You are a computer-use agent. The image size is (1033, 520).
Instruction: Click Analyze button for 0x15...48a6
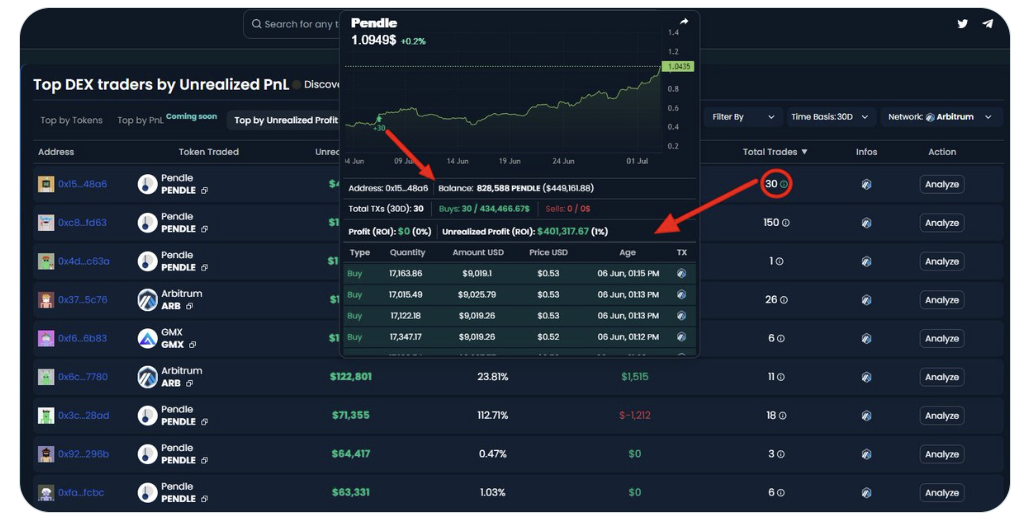point(941,184)
